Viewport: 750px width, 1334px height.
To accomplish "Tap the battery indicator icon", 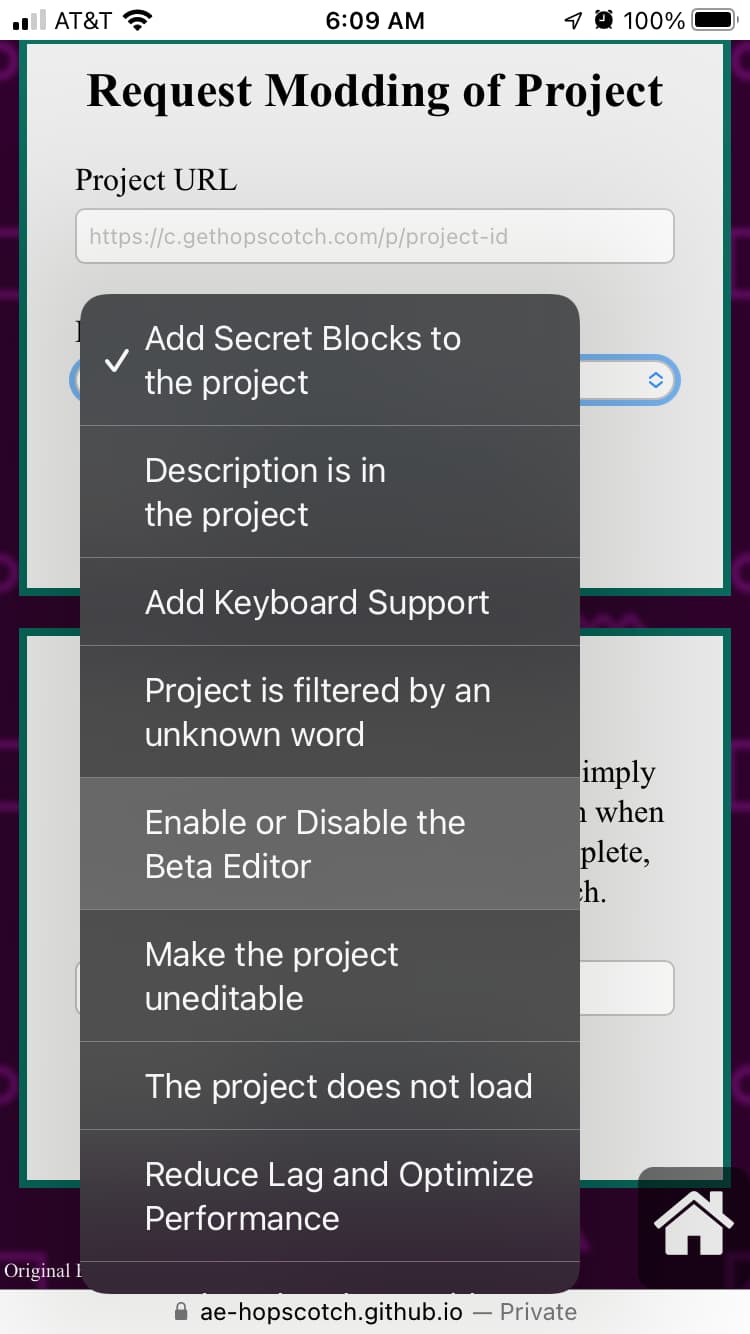I will tap(713, 20).
